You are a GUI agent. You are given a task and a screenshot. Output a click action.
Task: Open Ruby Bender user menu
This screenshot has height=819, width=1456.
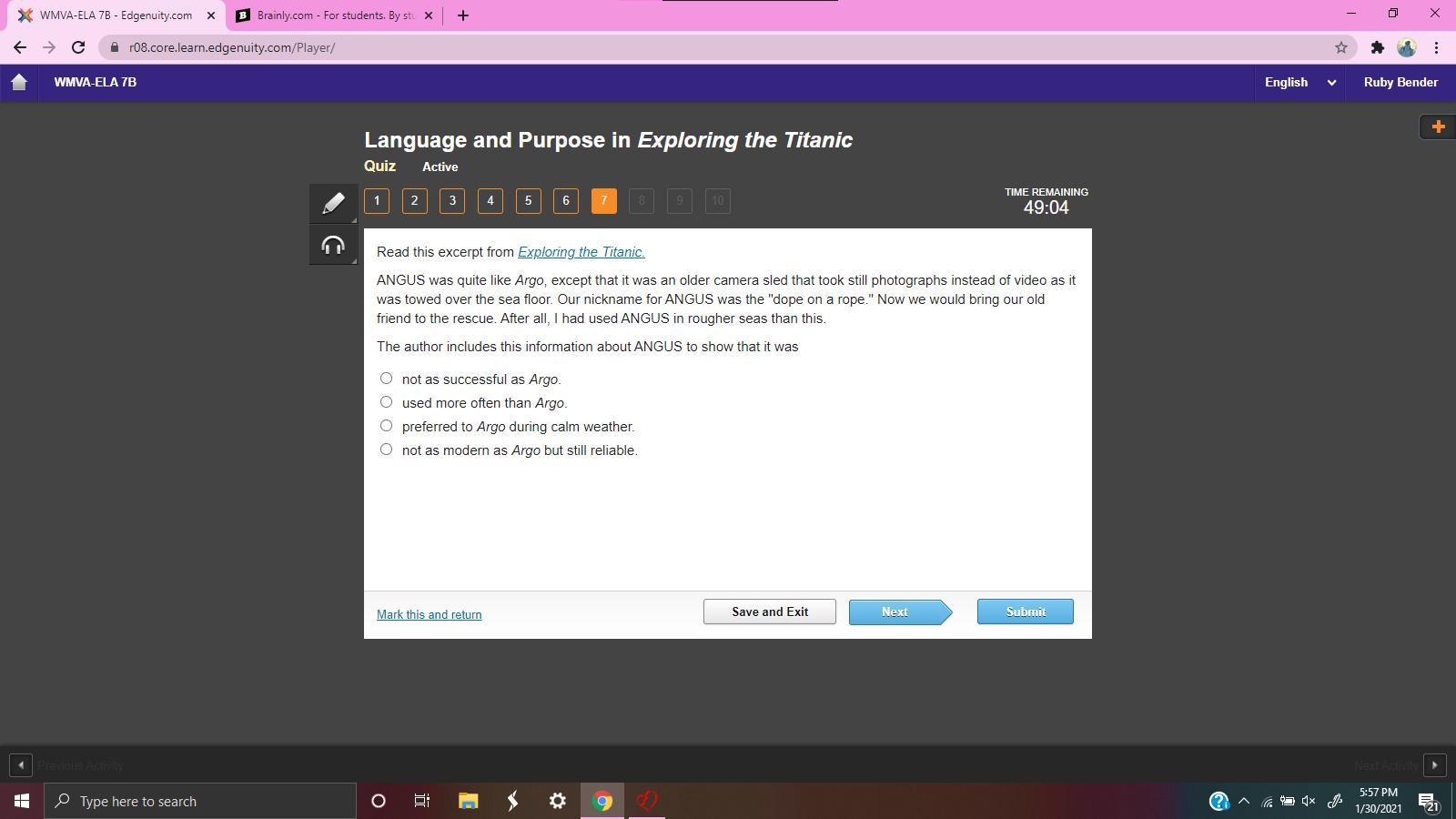coord(1400,82)
